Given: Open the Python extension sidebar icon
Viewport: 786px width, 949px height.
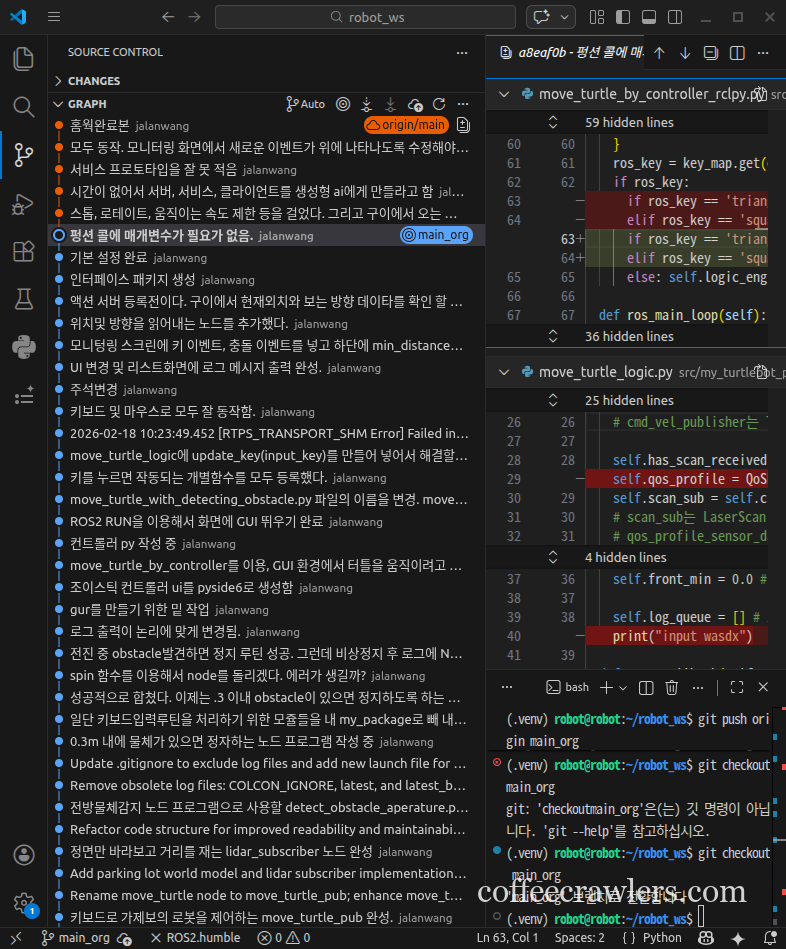Looking at the screenshot, I should tap(23, 347).
